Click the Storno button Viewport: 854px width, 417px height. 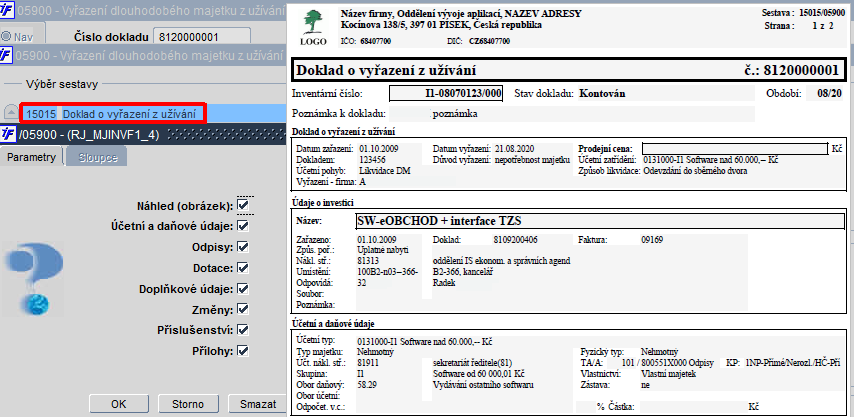coord(187,404)
